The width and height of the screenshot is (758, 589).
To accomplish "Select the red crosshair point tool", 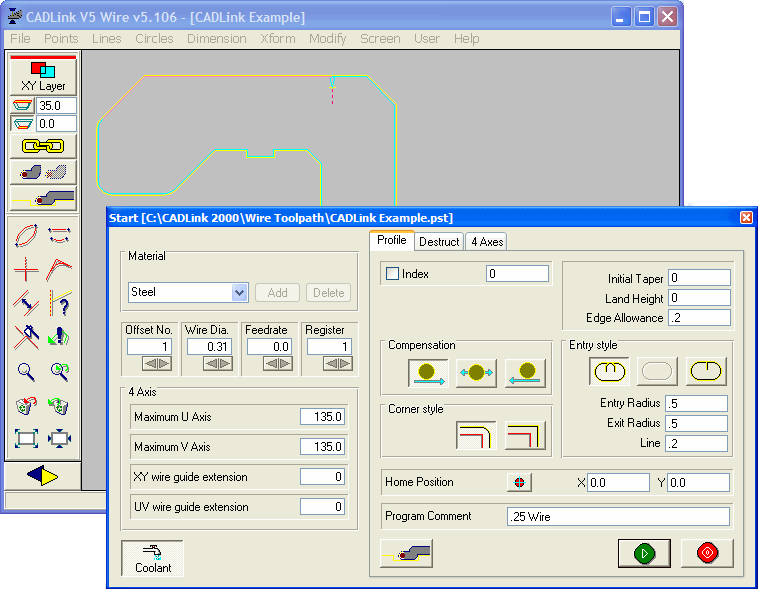I will 26,269.
